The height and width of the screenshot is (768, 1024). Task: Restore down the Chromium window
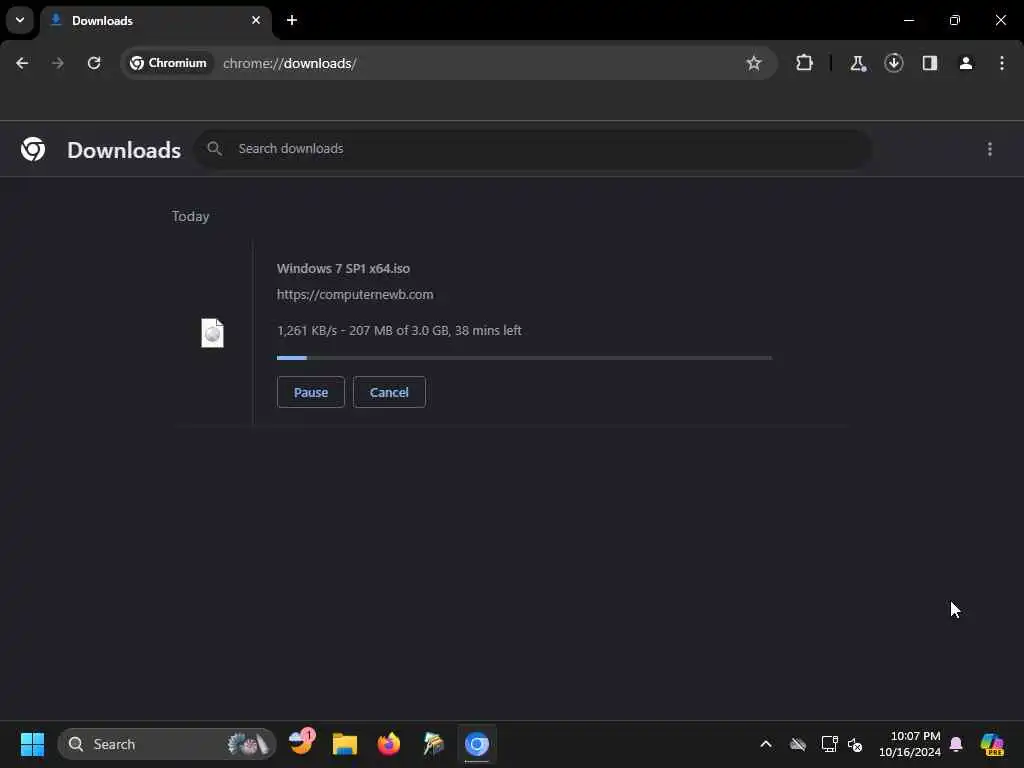click(955, 20)
